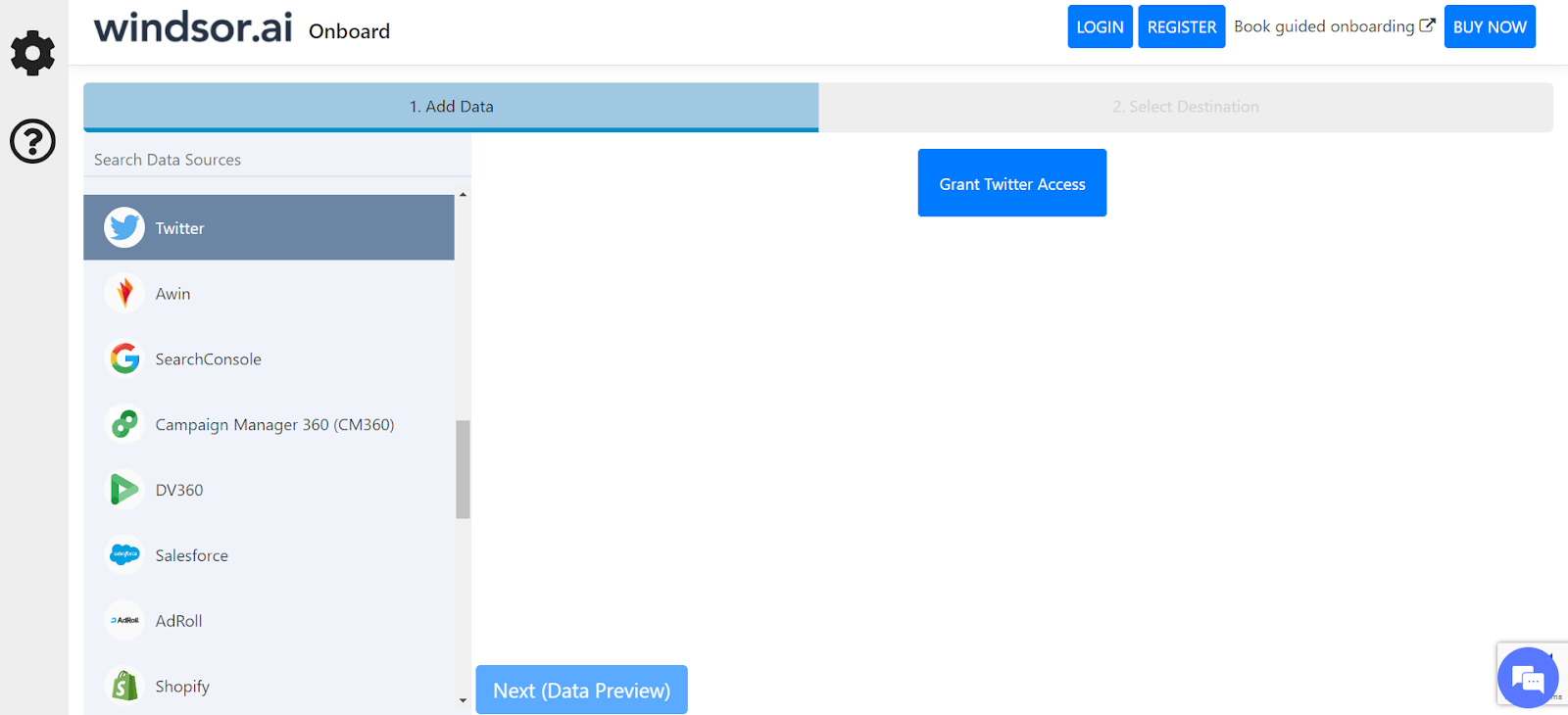Image resolution: width=1568 pixels, height=715 pixels.
Task: Click the Awin flame icon
Action: point(124,293)
